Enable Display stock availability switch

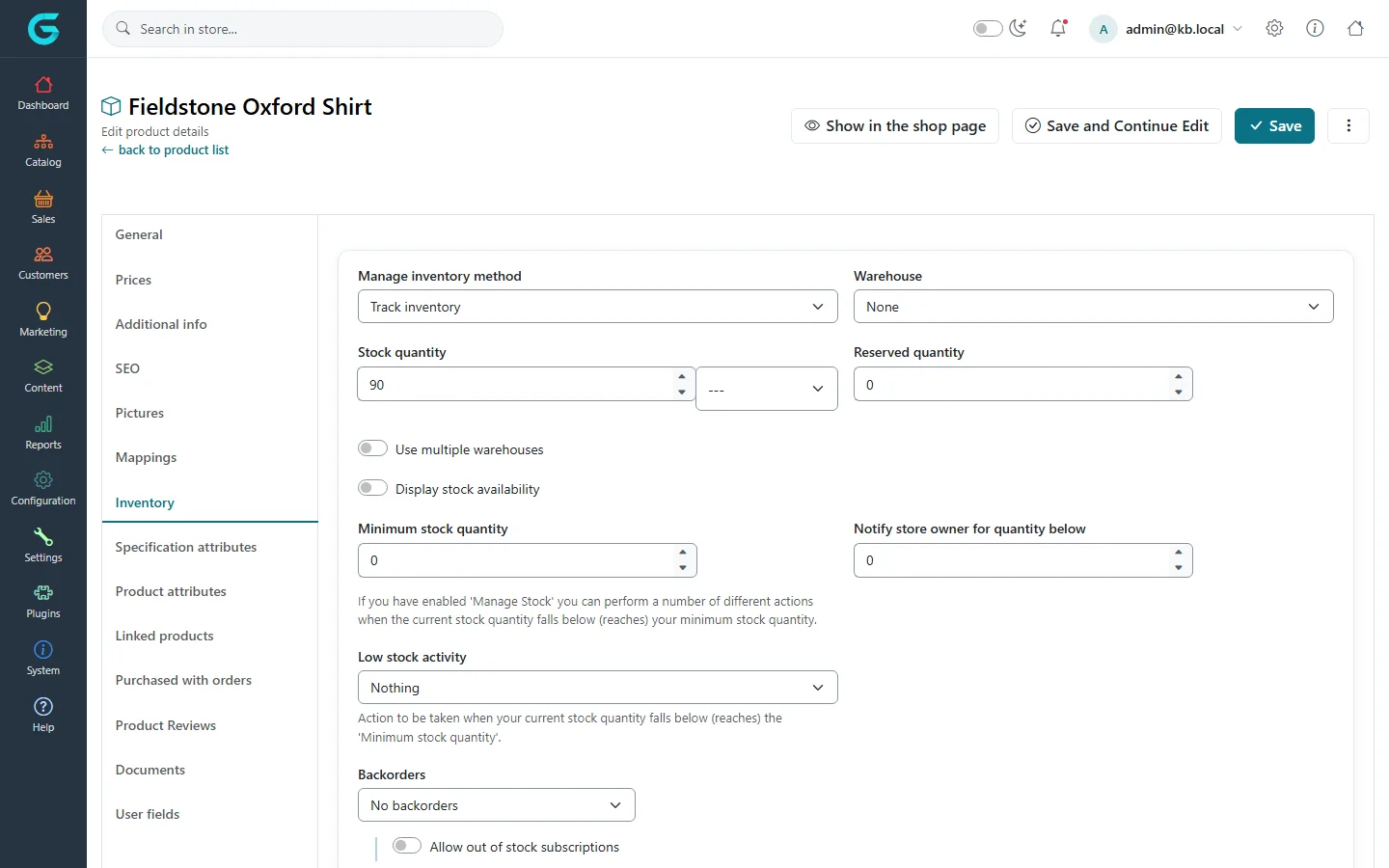pyautogui.click(x=372, y=488)
